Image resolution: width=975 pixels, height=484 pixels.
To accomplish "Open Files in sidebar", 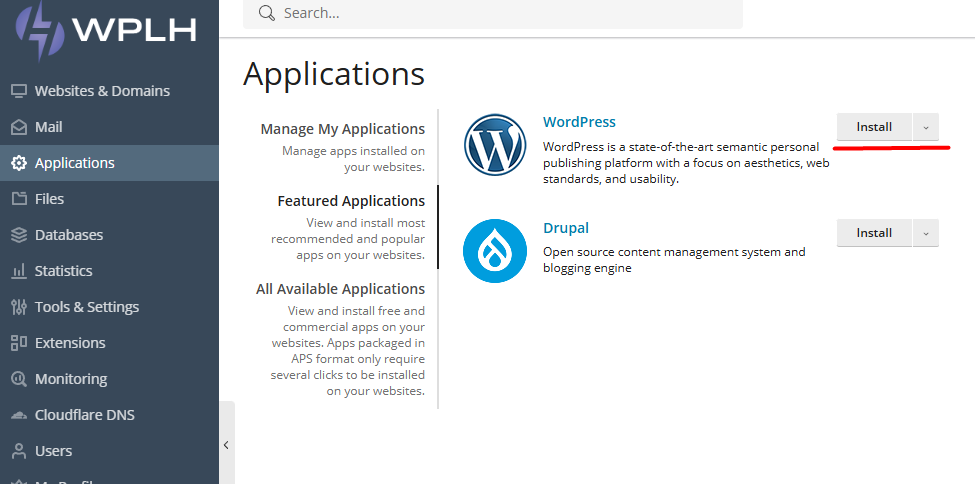I will 109,199.
